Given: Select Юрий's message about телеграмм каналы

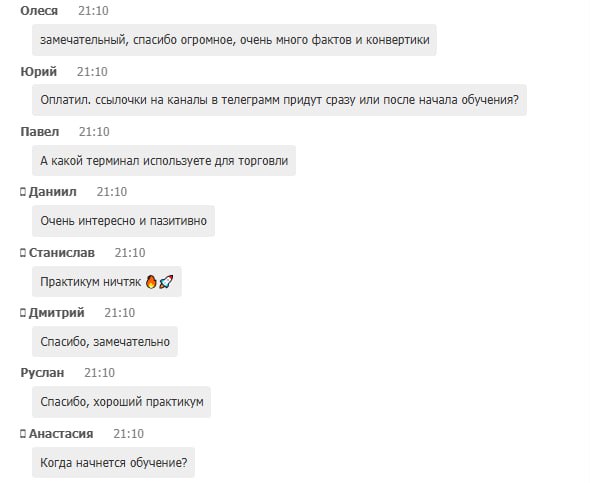Looking at the screenshot, I should [280, 100].
